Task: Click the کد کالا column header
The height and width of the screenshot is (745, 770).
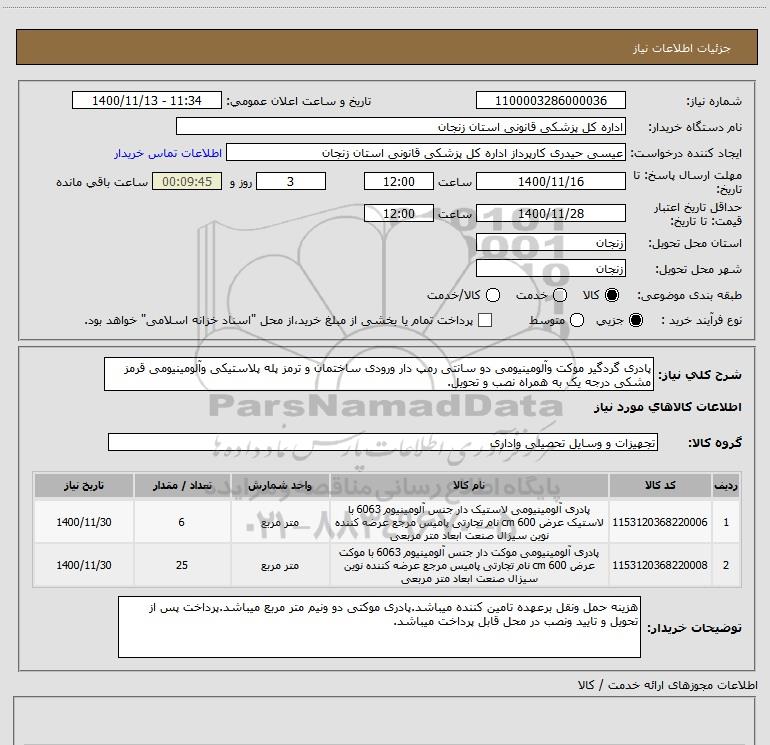Action: [x=660, y=485]
